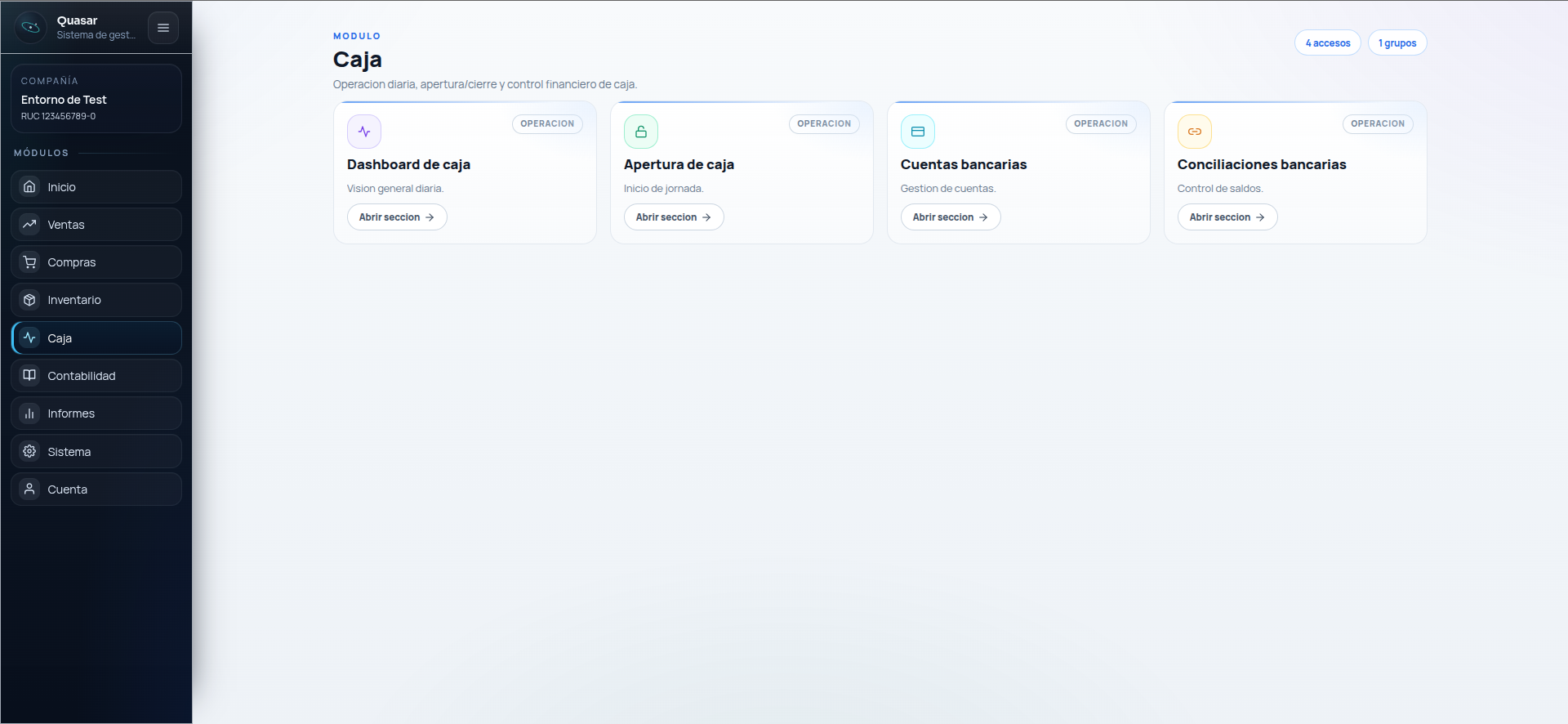Click the Compras shopping cart icon
This screenshot has width=1568, height=724.
click(x=29, y=262)
